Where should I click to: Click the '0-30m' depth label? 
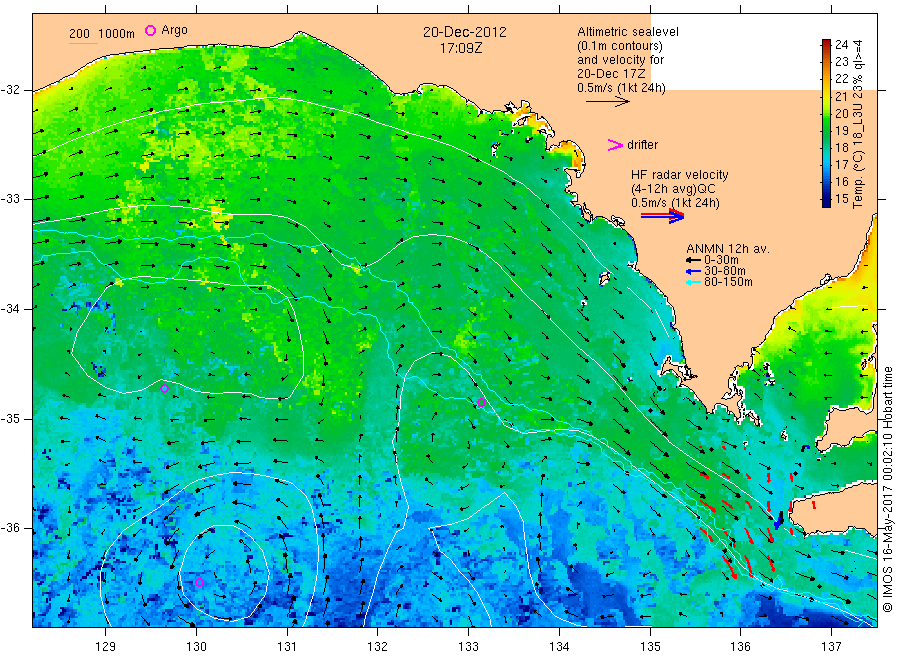[x=722, y=261]
